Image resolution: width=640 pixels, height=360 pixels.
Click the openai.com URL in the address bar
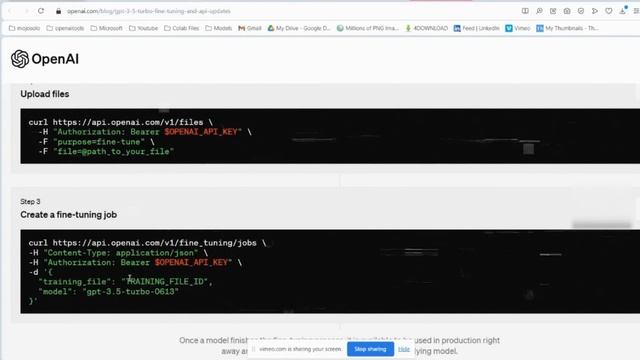[x=149, y=11]
